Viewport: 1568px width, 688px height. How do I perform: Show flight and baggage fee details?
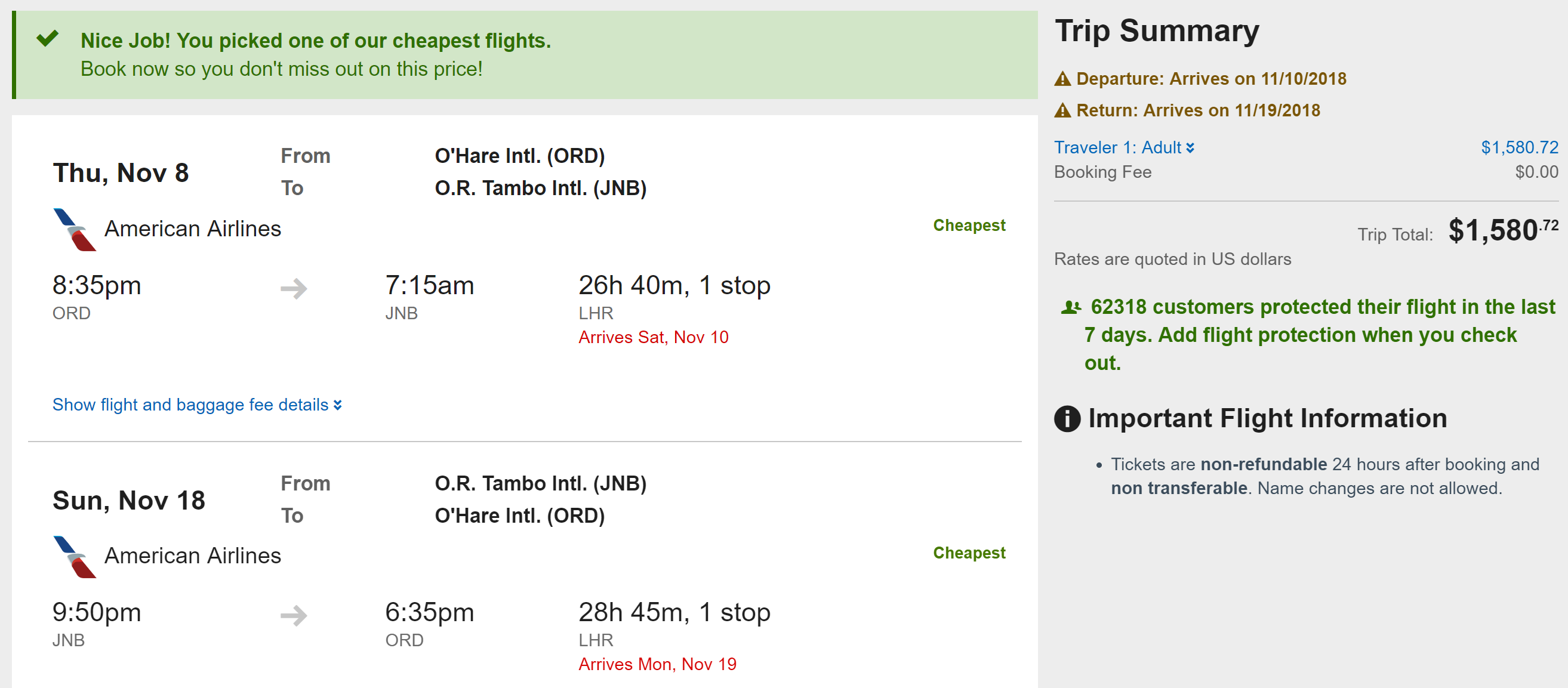pyautogui.click(x=196, y=405)
